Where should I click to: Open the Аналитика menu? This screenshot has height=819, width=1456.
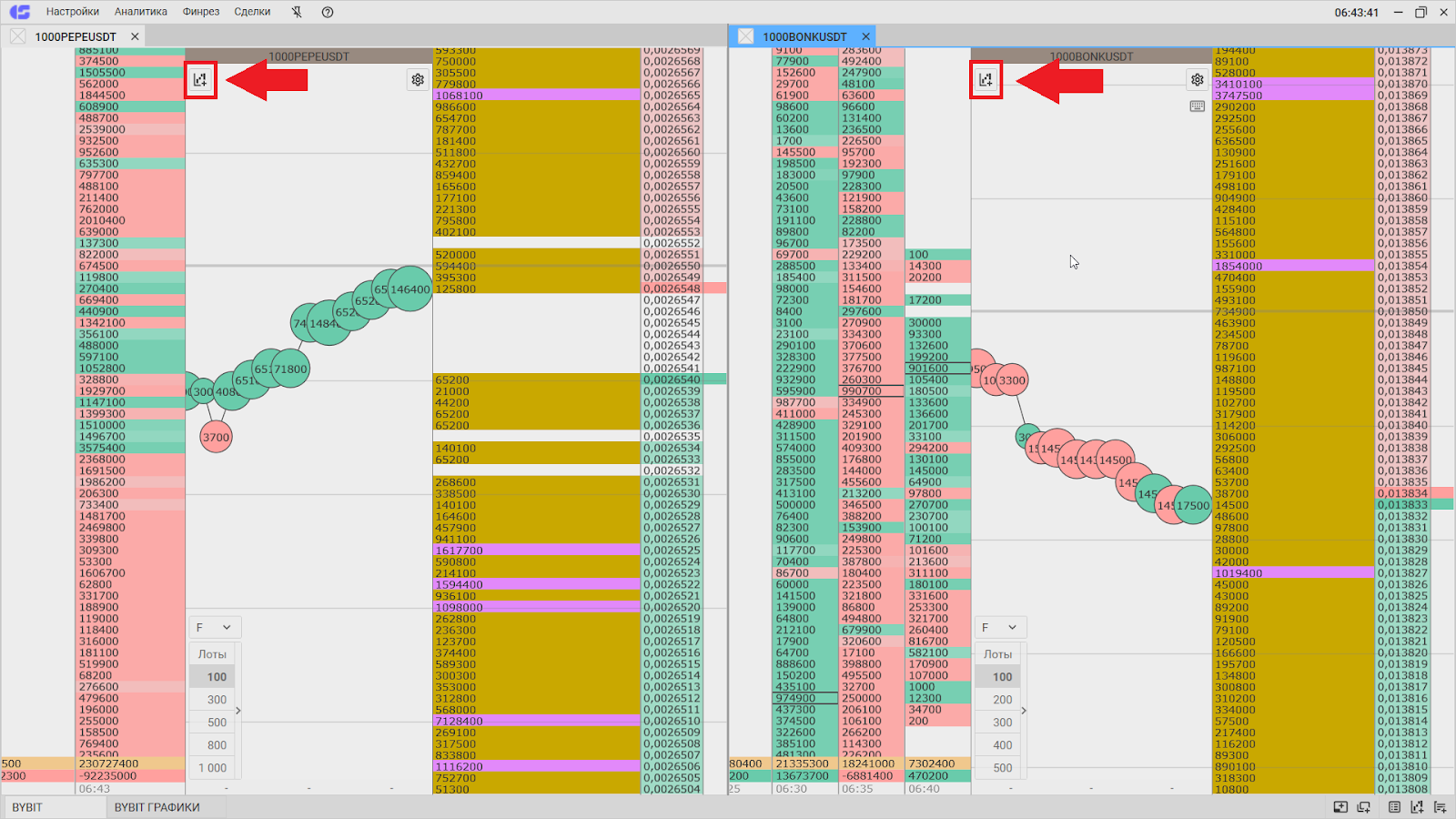click(x=141, y=12)
